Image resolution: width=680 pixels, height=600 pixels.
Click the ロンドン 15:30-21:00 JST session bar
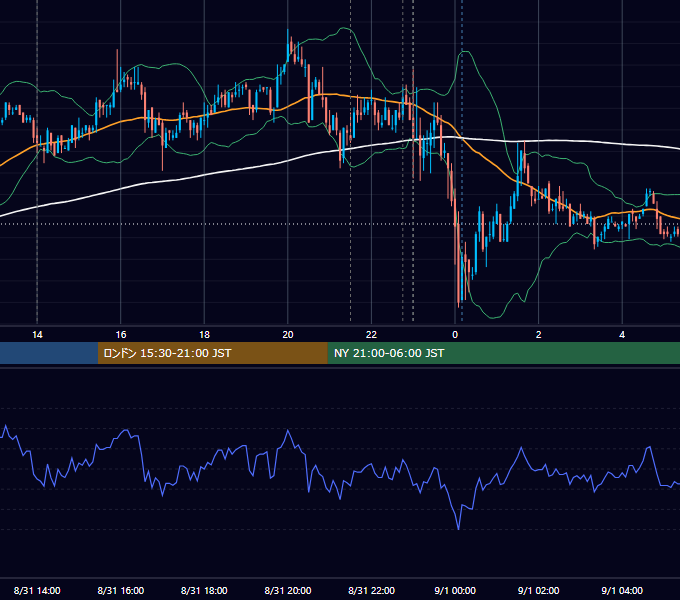(212, 353)
